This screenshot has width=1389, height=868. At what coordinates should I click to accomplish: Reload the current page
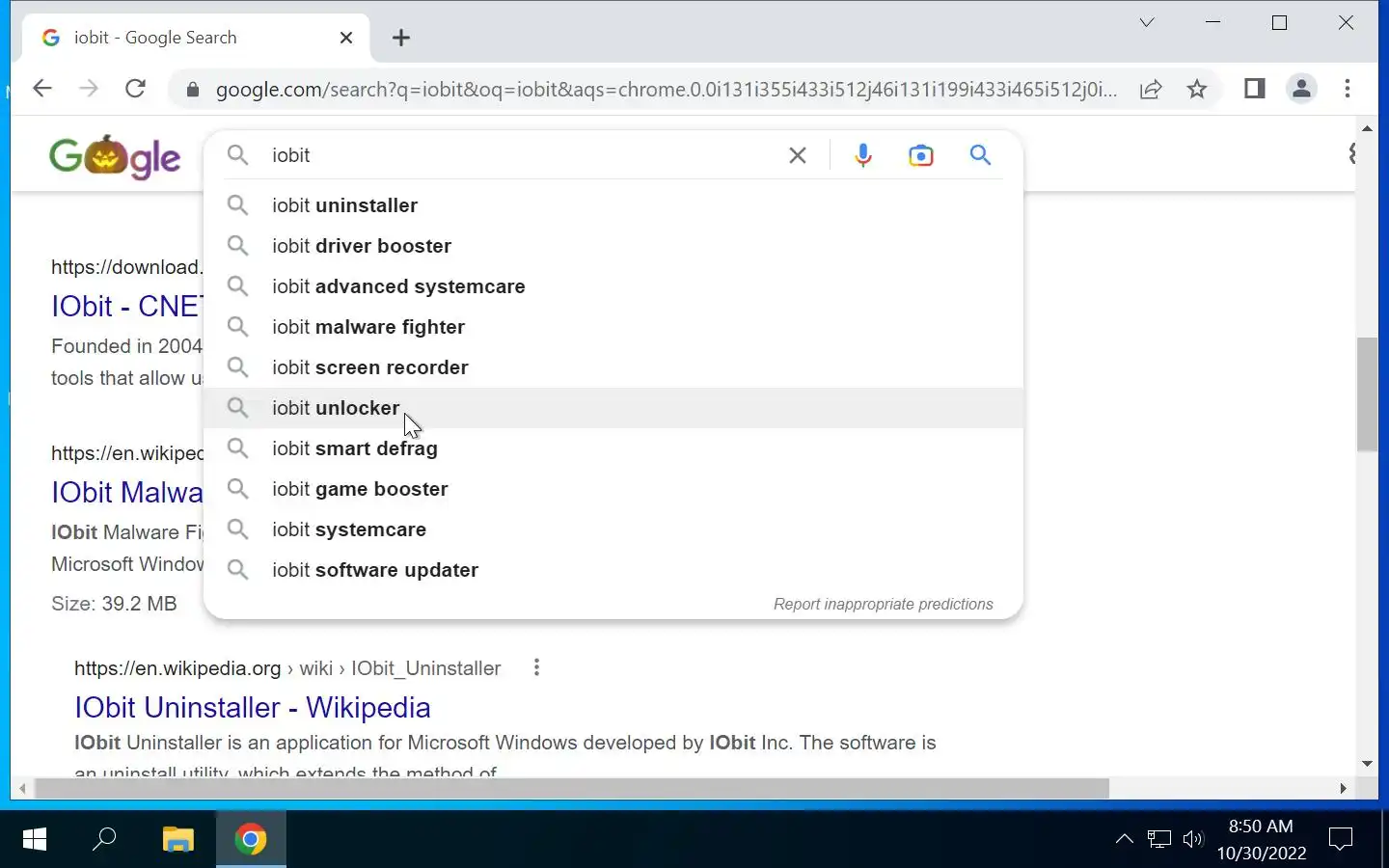[x=136, y=89]
